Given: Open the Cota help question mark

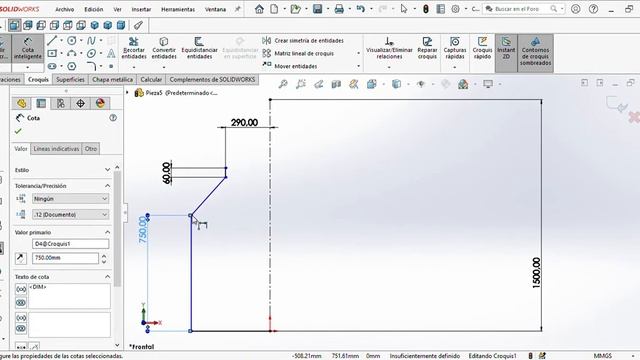Looking at the screenshot, I should (113, 118).
